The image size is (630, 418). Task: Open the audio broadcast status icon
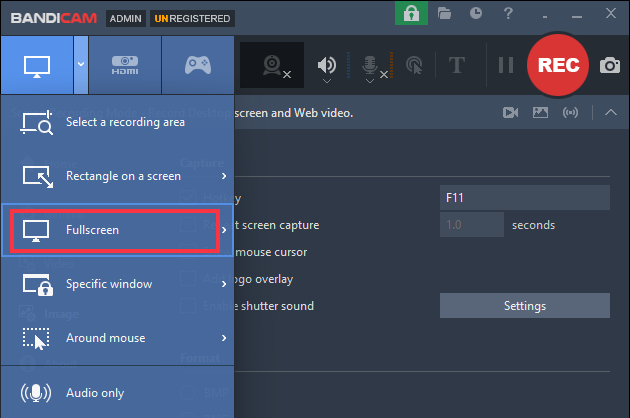tap(571, 113)
